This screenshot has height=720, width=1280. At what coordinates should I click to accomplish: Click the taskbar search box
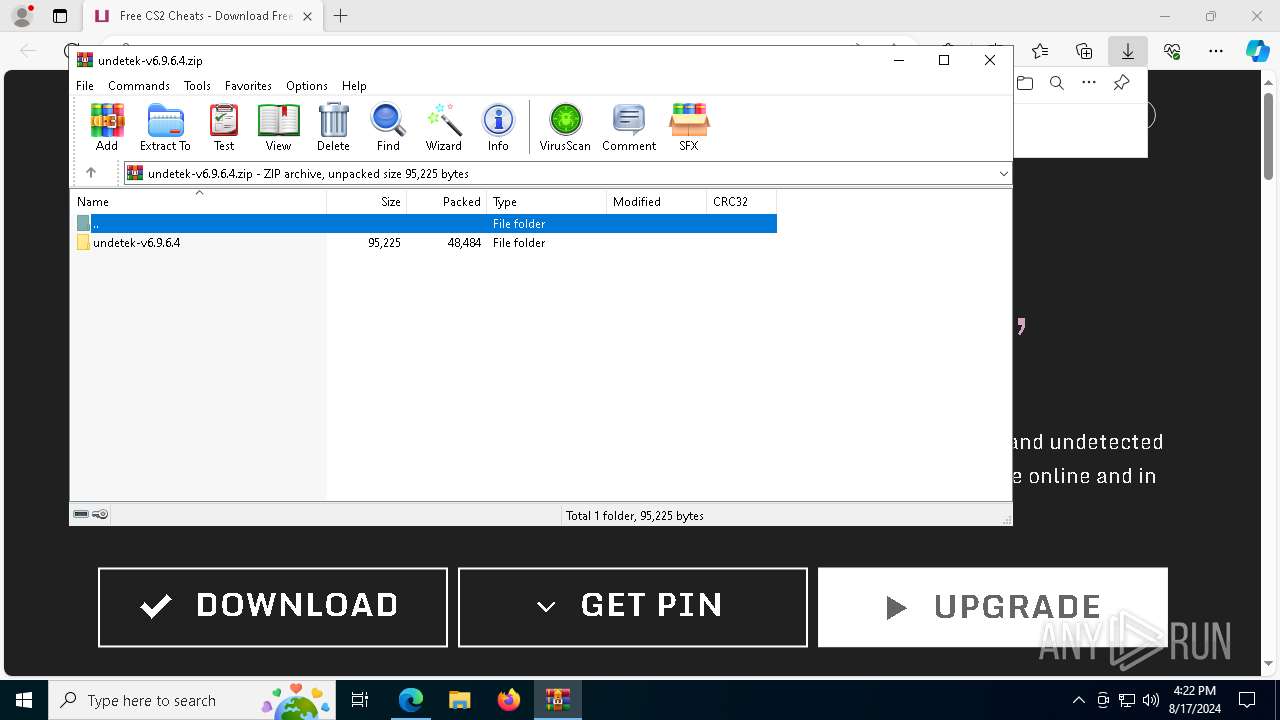192,700
